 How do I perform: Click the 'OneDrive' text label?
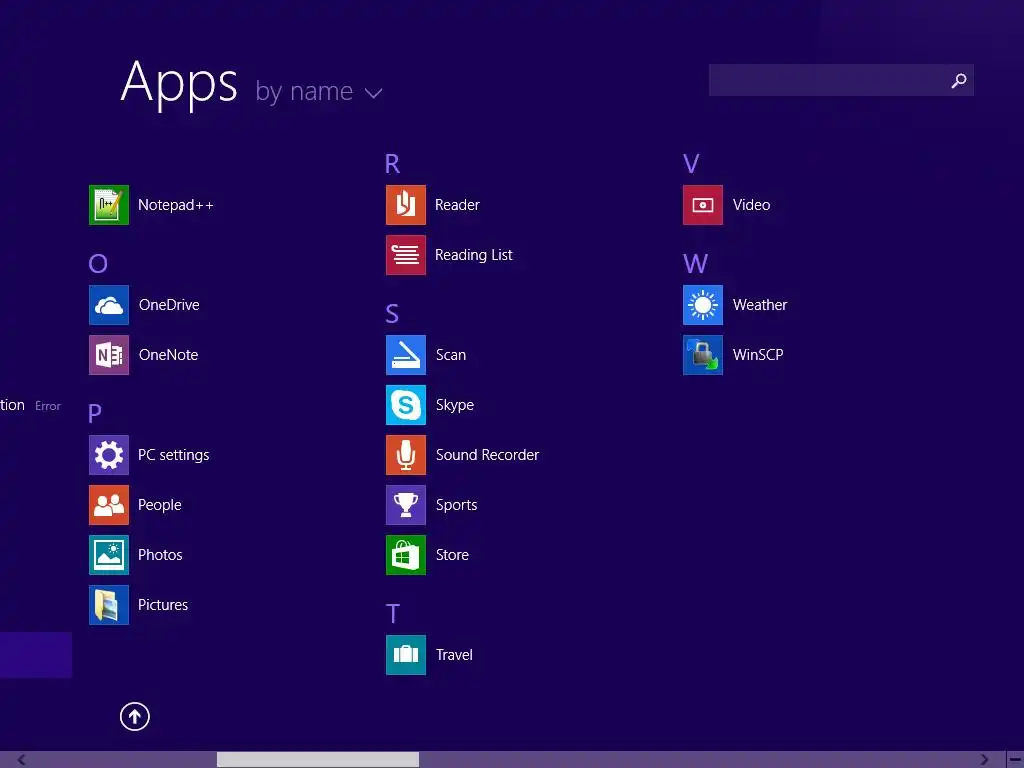click(169, 305)
